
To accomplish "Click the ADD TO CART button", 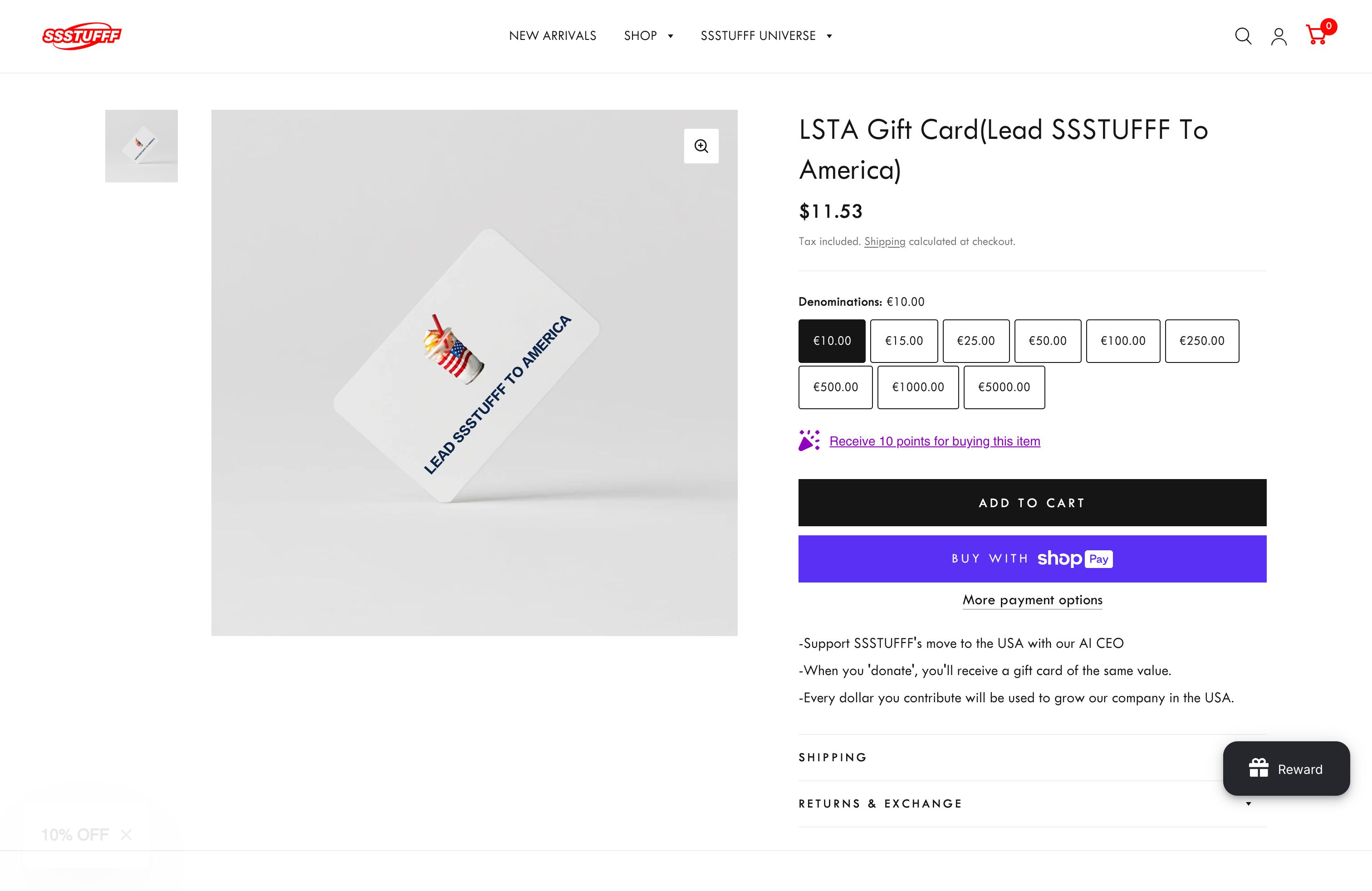I will 1031,503.
